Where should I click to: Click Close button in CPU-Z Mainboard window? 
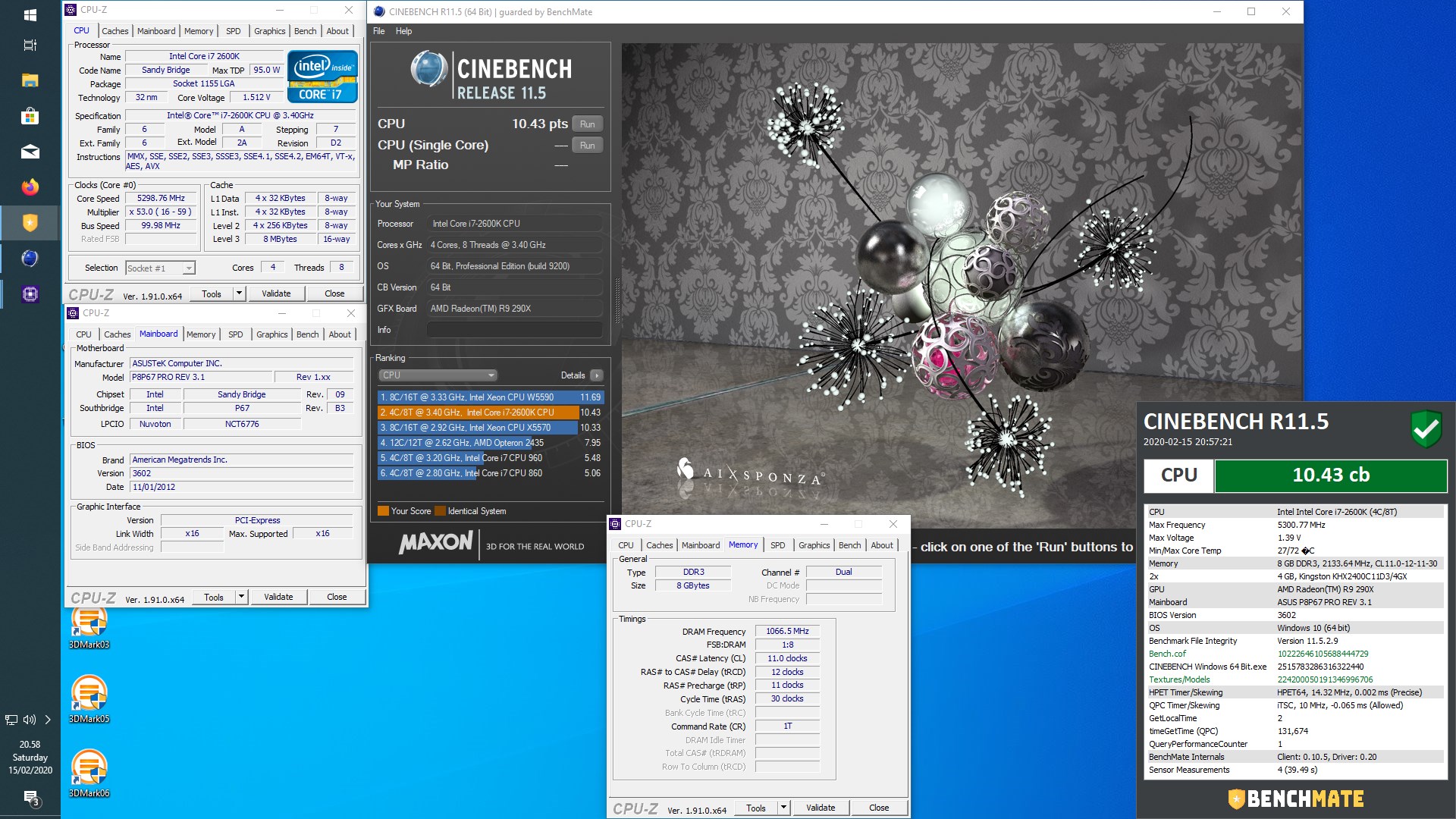[337, 597]
